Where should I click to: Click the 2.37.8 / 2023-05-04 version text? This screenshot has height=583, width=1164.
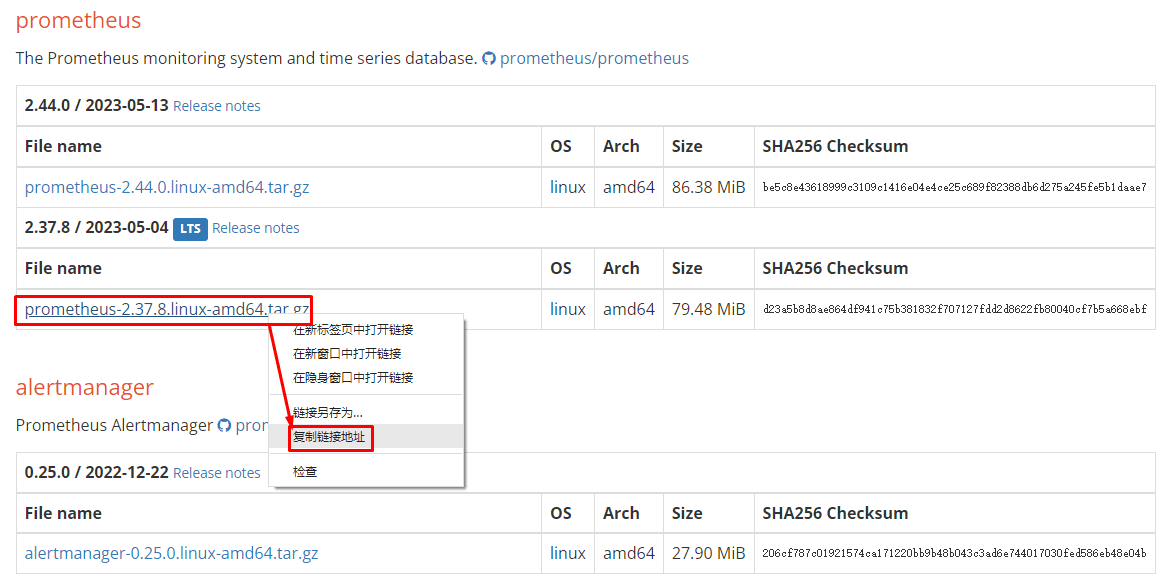coord(97,227)
